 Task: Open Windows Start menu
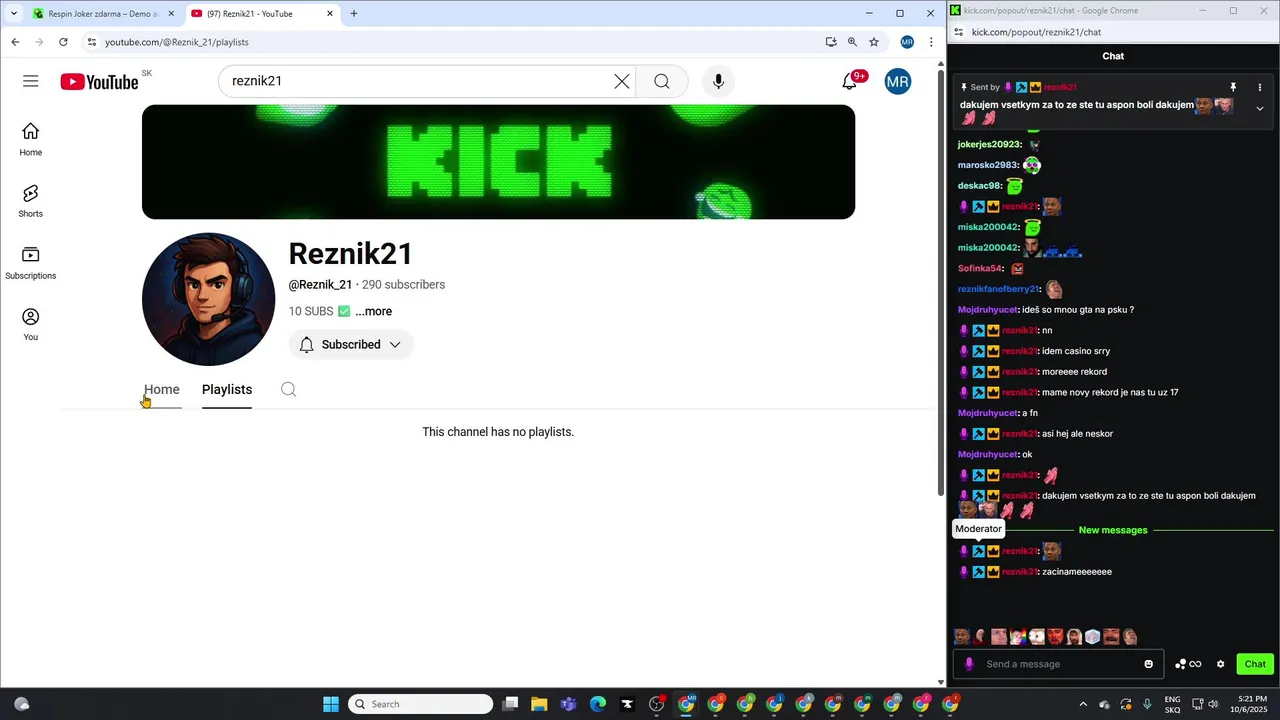click(x=331, y=704)
